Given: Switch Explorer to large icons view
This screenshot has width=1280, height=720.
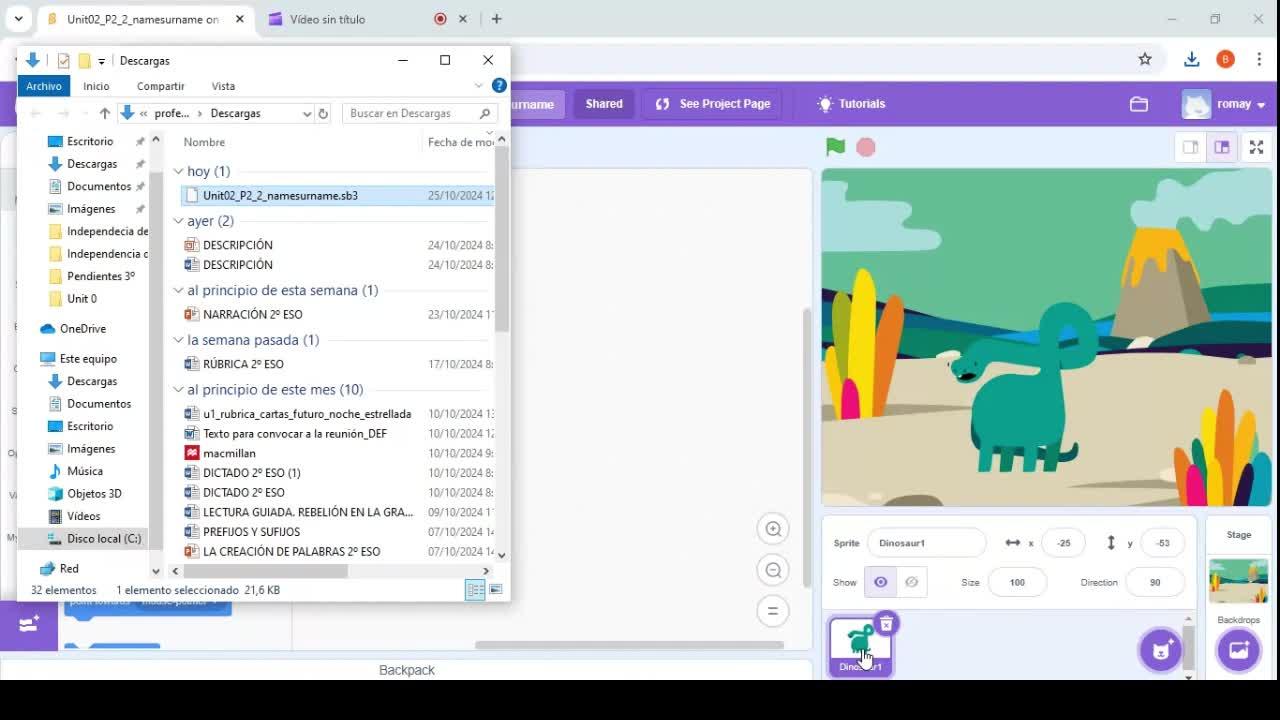Looking at the screenshot, I should click(x=495, y=590).
